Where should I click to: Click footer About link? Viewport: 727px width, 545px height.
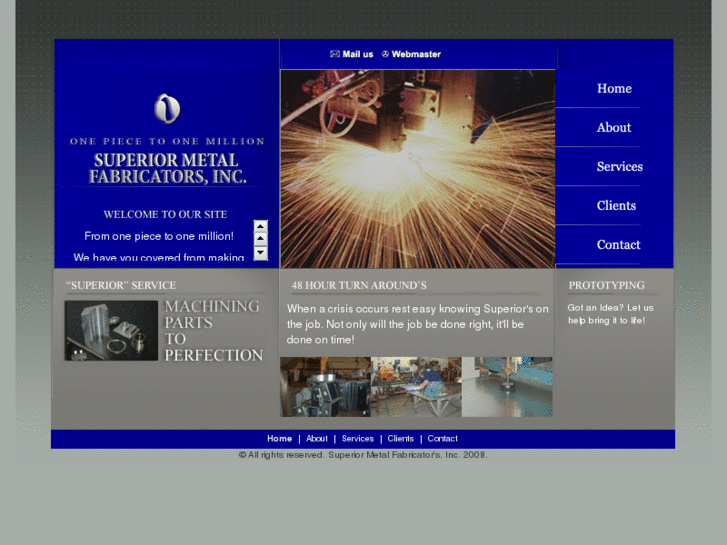coord(317,439)
